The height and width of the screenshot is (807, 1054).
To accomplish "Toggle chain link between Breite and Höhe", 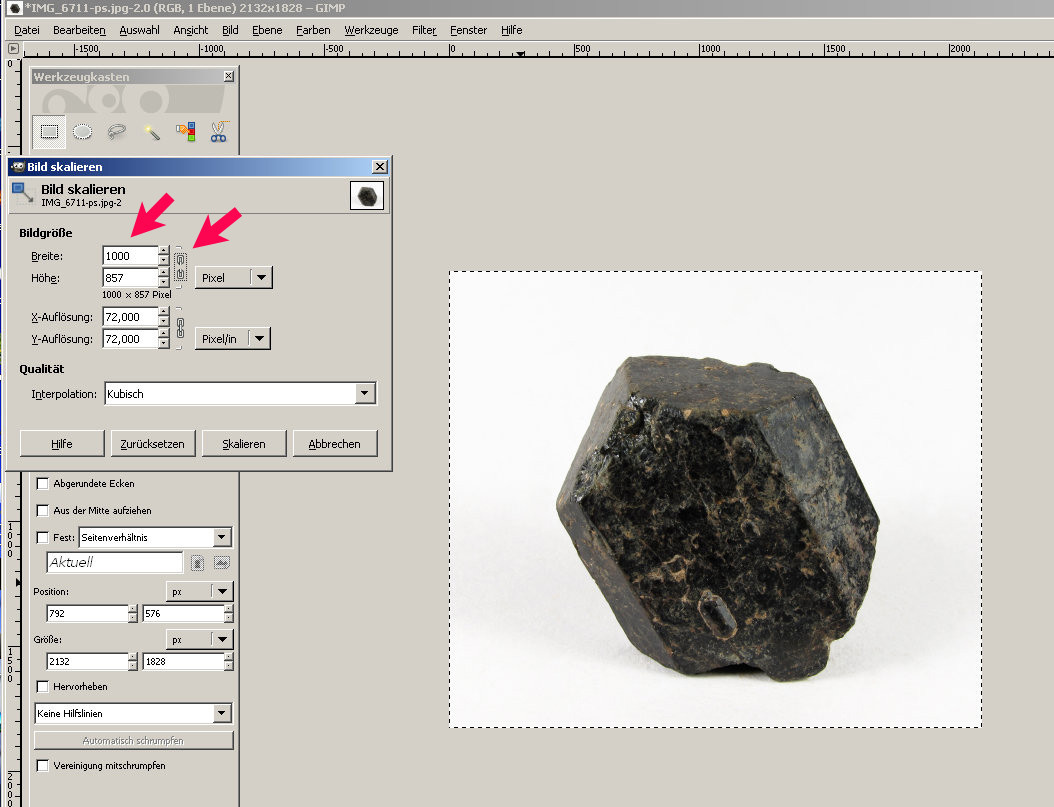I will pyautogui.click(x=180, y=267).
